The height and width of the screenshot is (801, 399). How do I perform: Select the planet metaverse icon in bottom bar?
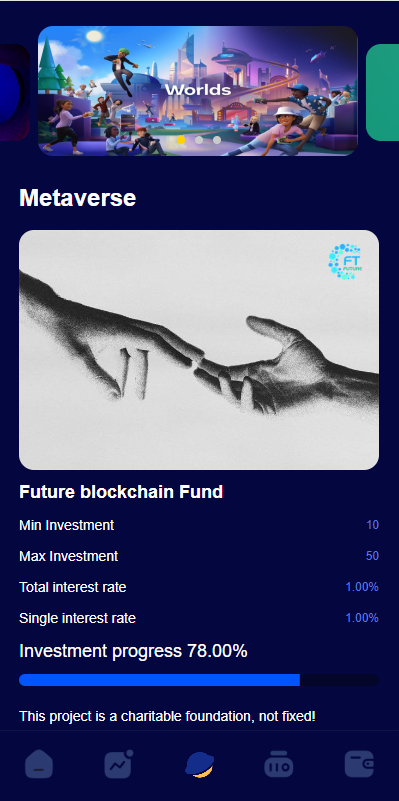[x=199, y=765]
